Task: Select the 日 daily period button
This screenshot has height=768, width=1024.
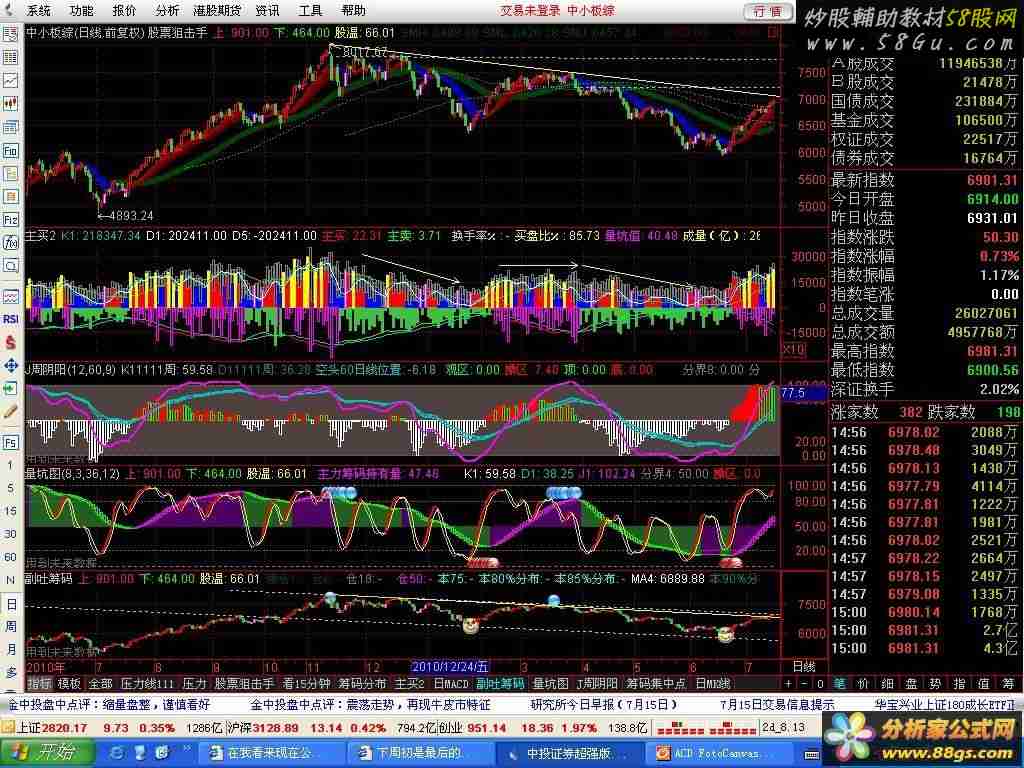Action: tap(10, 604)
